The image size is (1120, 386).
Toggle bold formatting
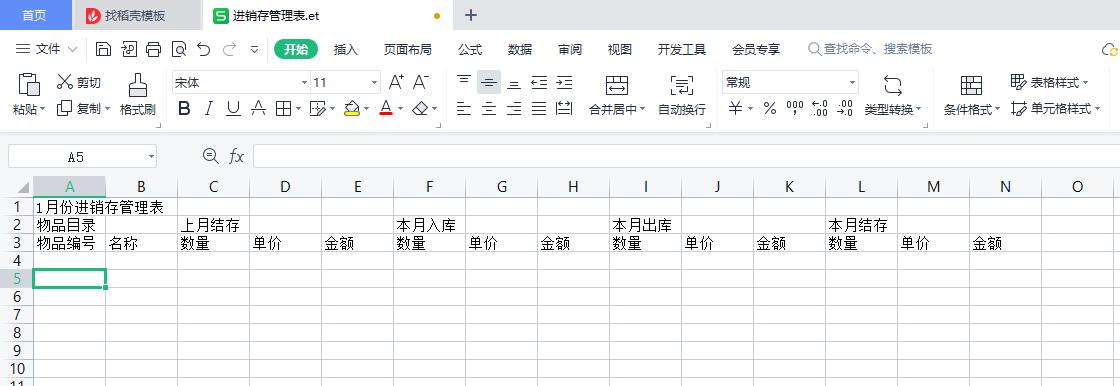pyautogui.click(x=184, y=109)
